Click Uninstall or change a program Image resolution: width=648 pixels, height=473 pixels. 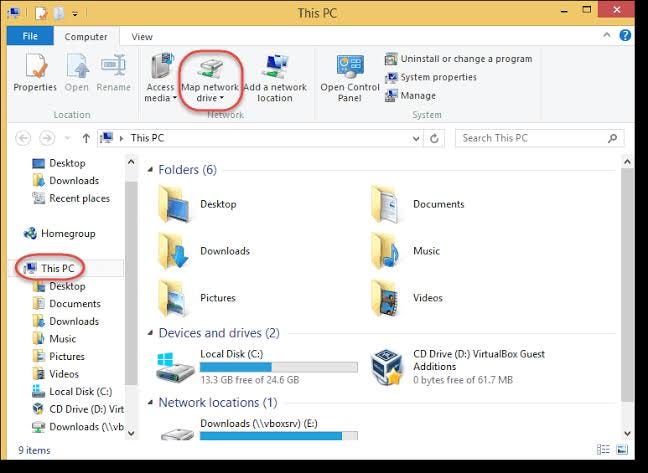click(458, 59)
